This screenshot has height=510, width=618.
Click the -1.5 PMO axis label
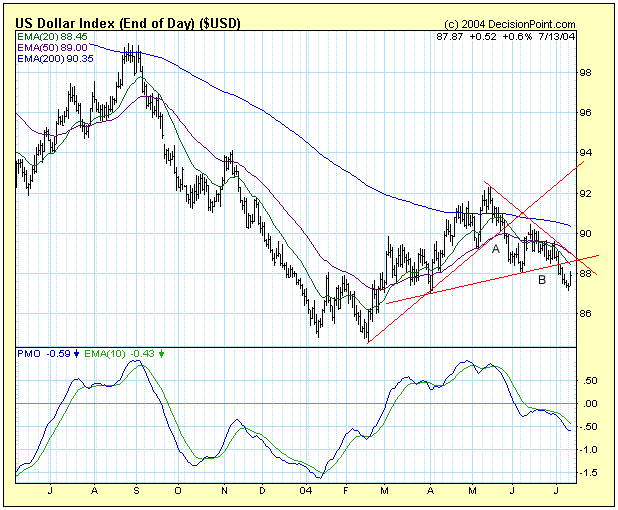coord(590,473)
